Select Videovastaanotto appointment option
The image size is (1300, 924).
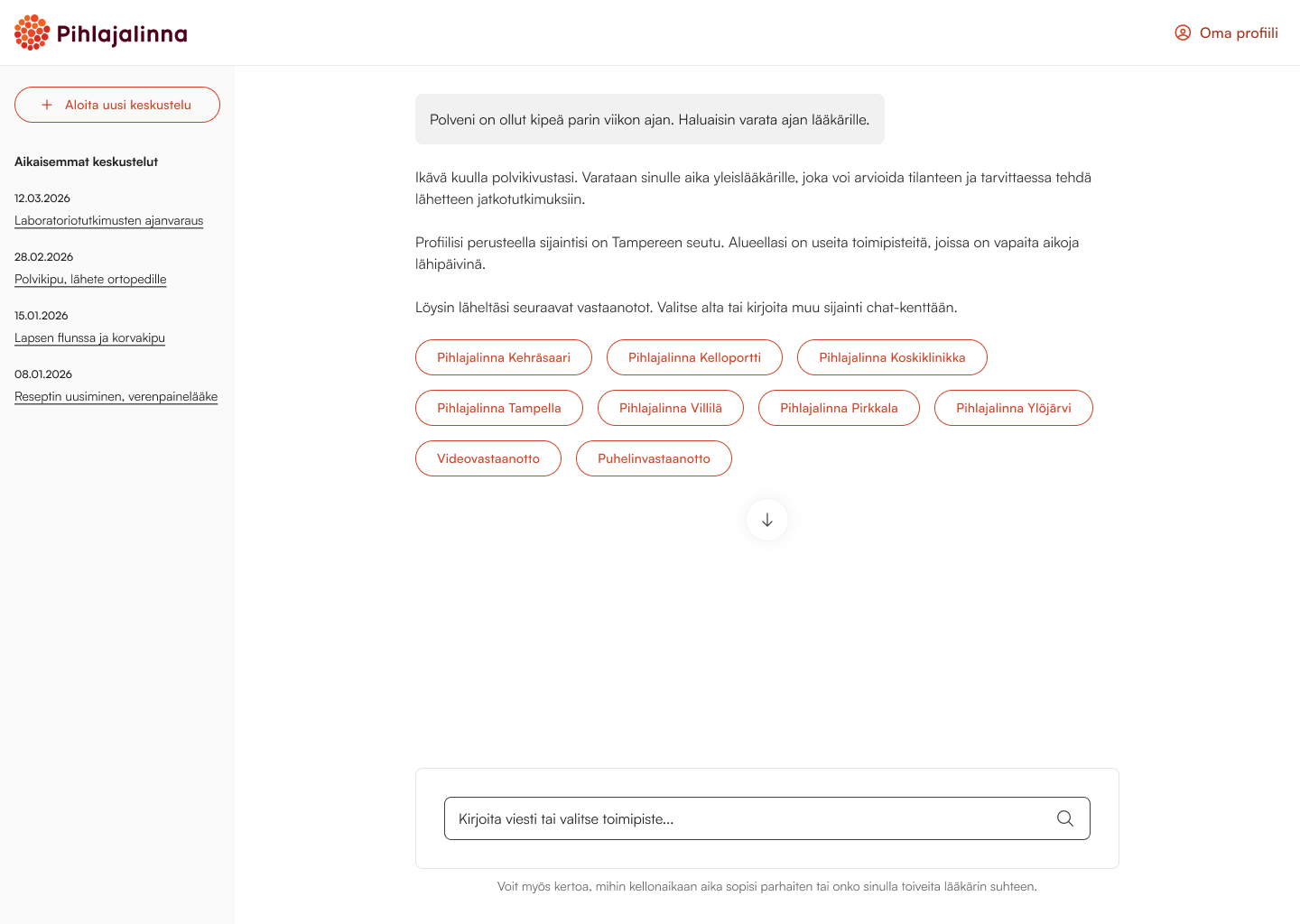click(x=488, y=458)
